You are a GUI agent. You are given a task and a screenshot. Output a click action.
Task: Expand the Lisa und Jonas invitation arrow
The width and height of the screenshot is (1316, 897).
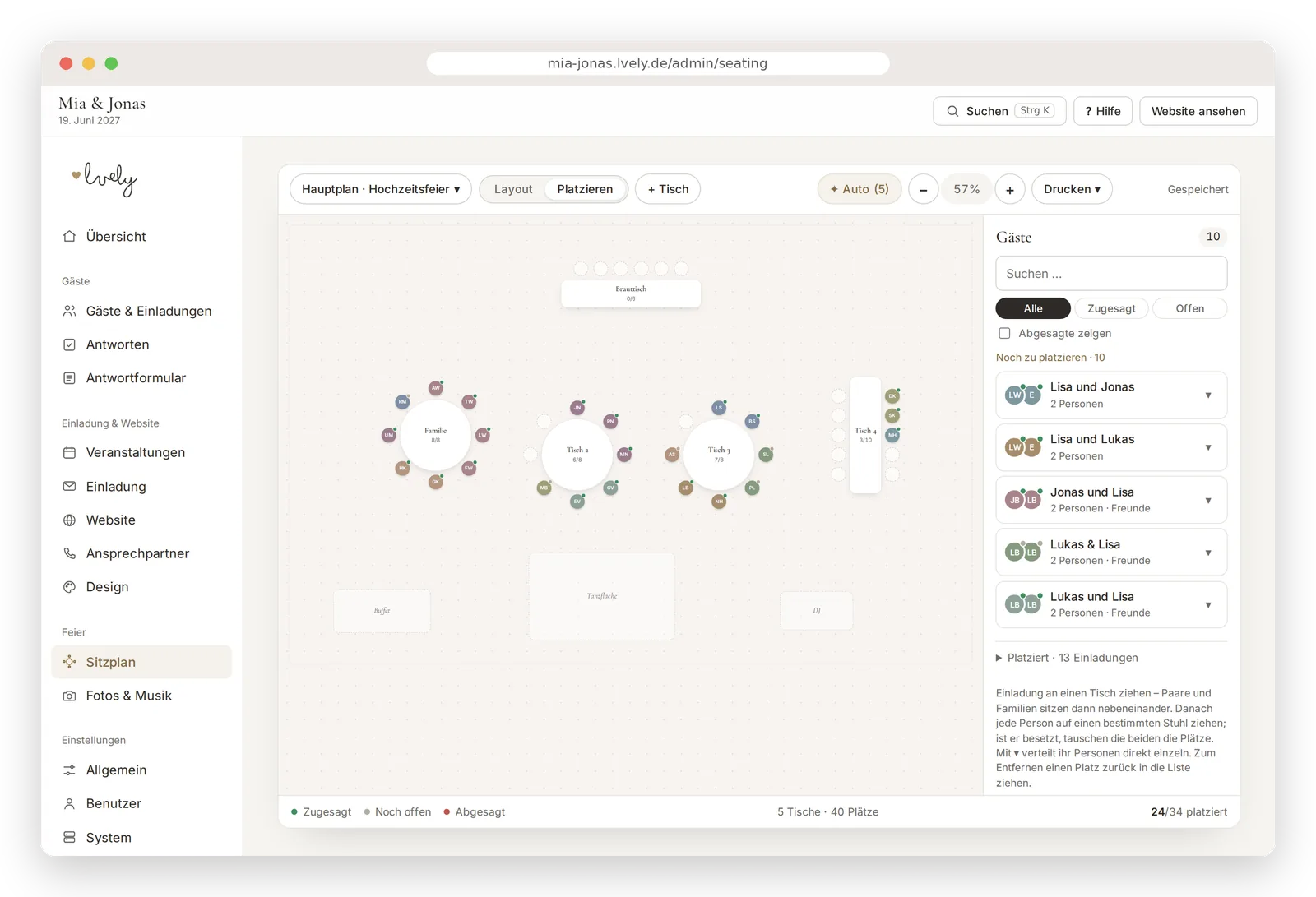(1208, 395)
